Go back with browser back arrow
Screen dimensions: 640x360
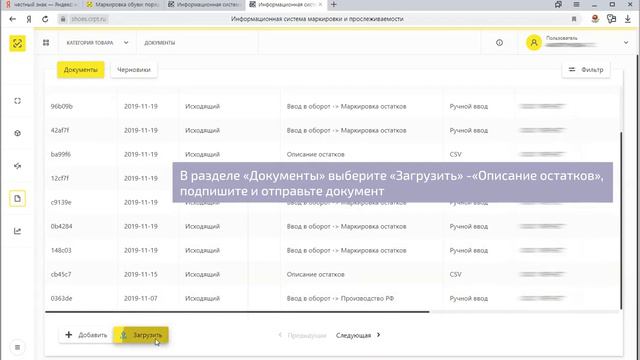(x=12, y=19)
